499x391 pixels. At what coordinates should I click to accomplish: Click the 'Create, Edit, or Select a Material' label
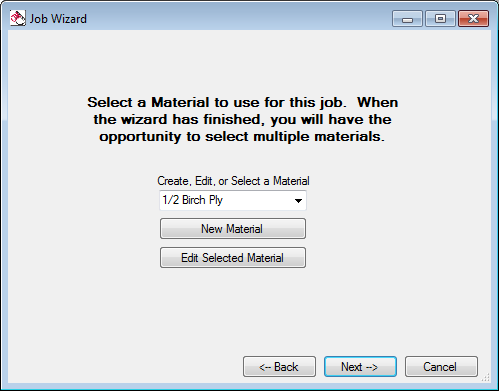233,181
